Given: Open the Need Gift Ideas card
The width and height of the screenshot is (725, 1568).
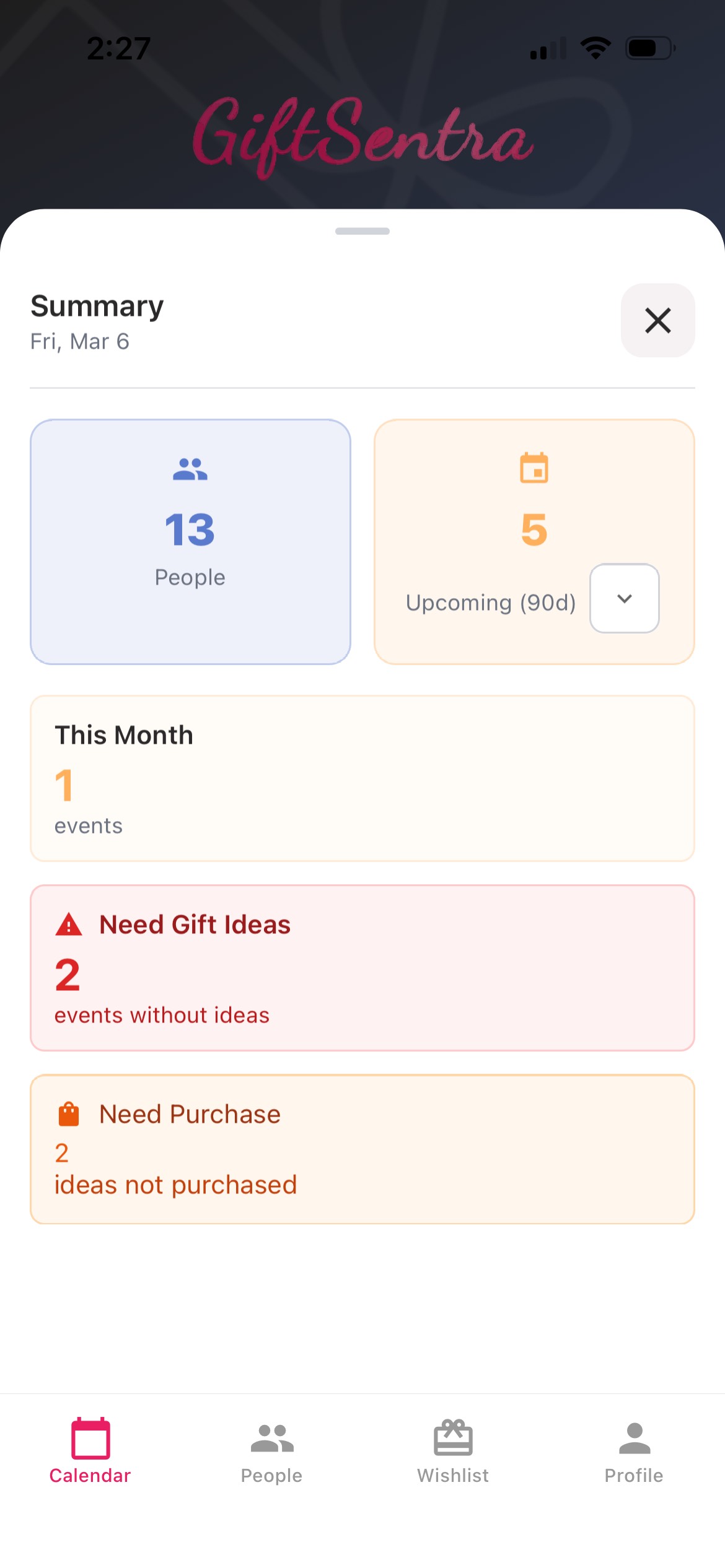Looking at the screenshot, I should pos(362,968).
